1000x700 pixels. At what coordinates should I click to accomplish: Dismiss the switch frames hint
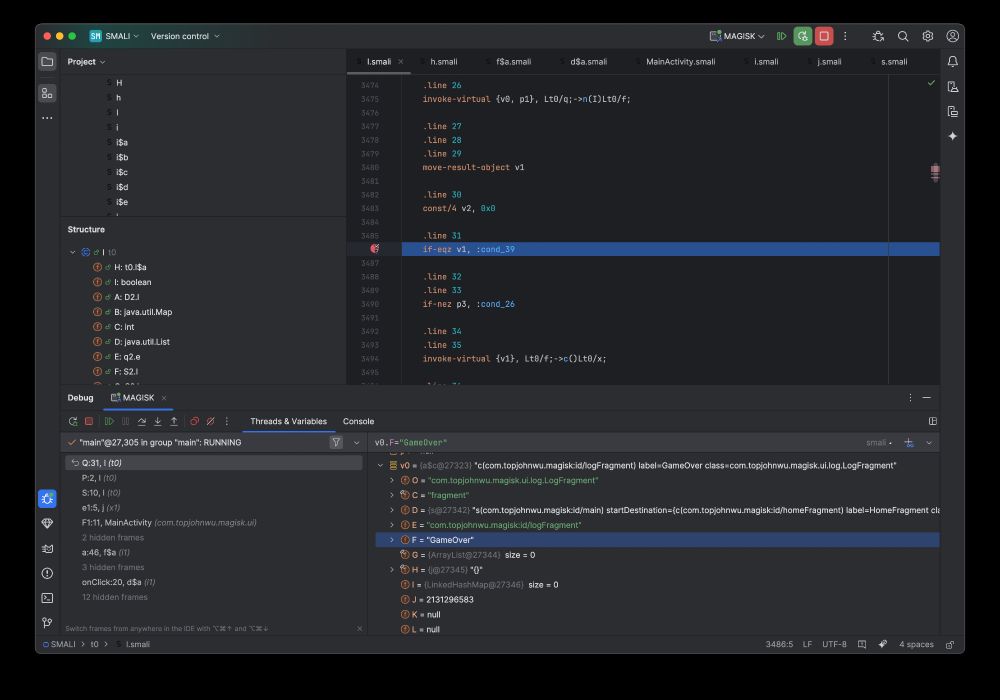tap(359, 629)
